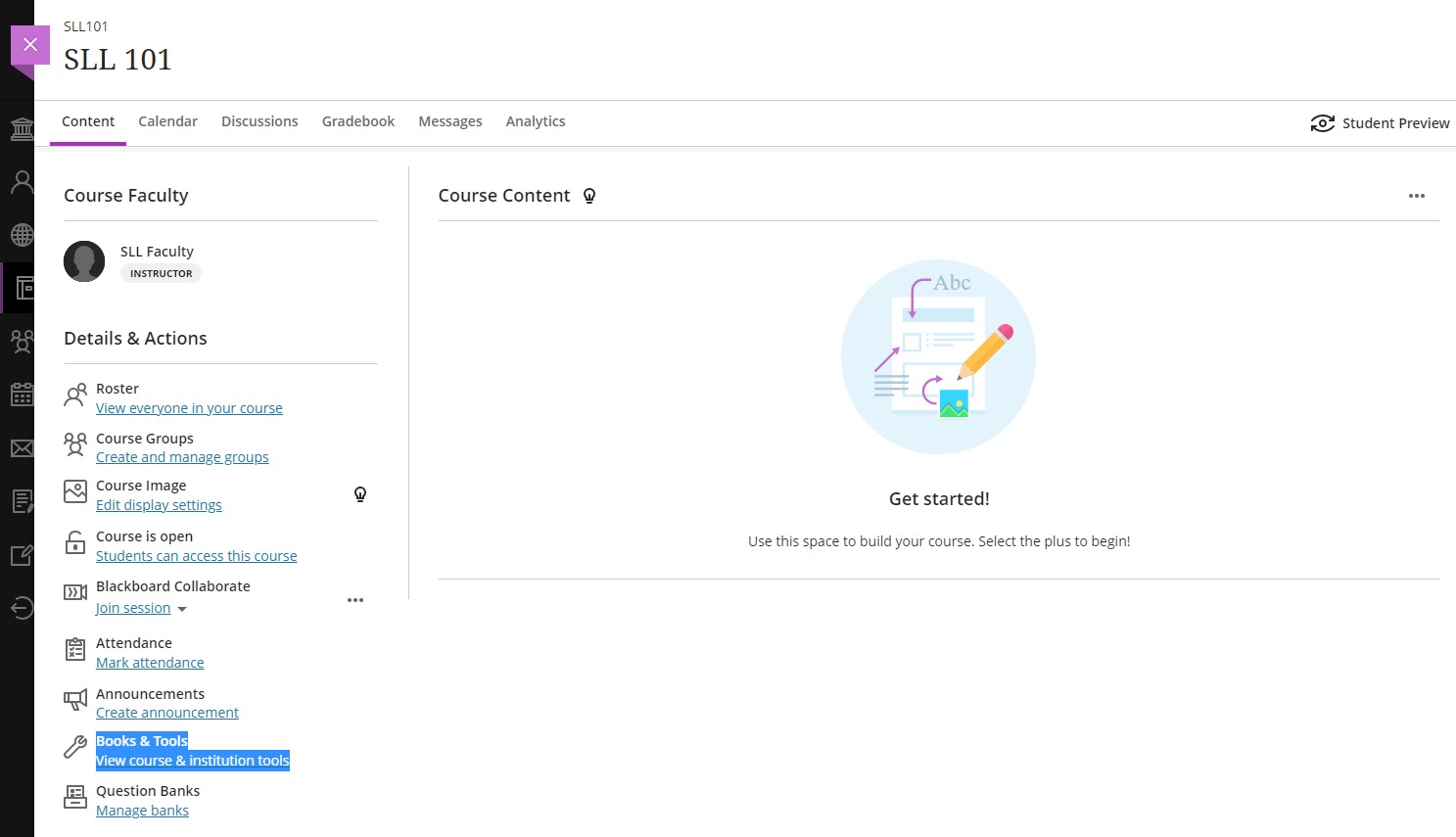Switch to the Gradebook tab

(358, 121)
